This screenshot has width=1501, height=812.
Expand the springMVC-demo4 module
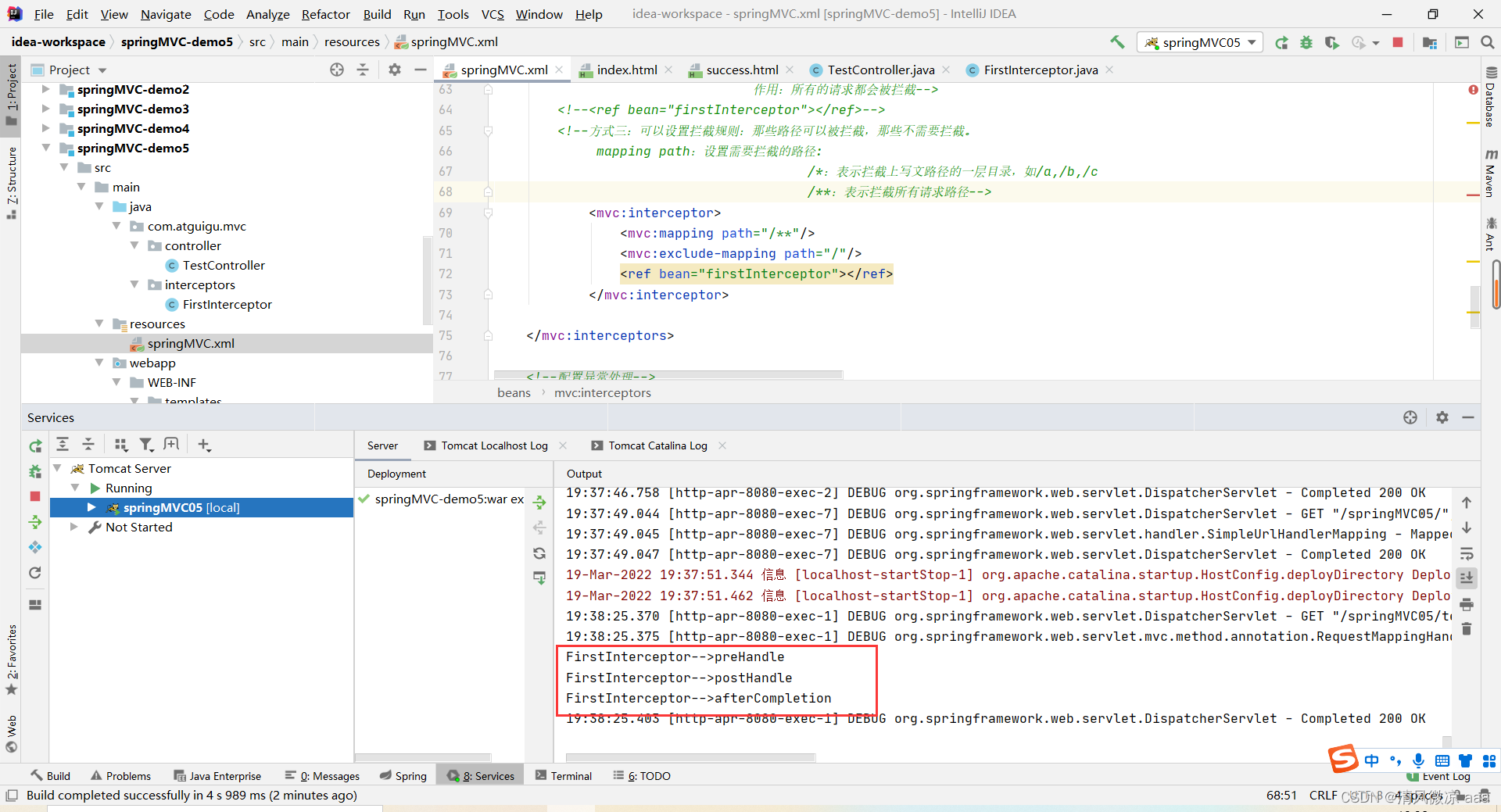coord(45,128)
